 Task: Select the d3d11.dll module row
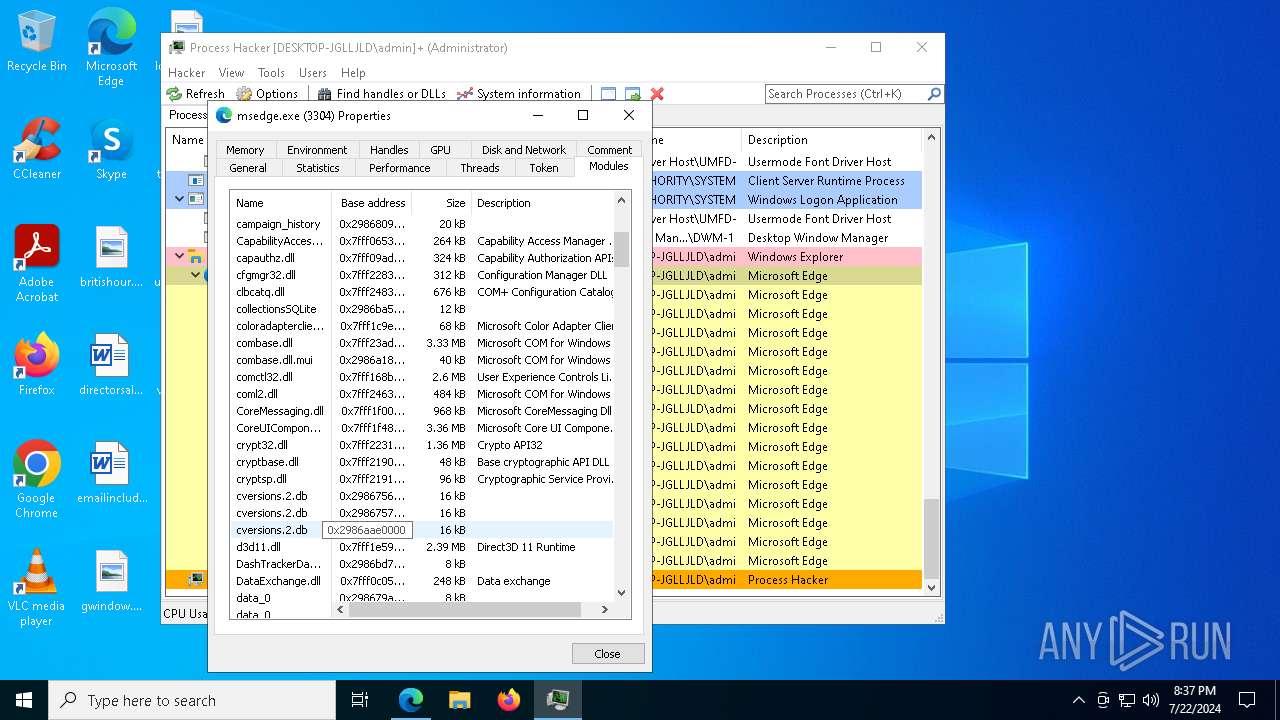point(422,547)
